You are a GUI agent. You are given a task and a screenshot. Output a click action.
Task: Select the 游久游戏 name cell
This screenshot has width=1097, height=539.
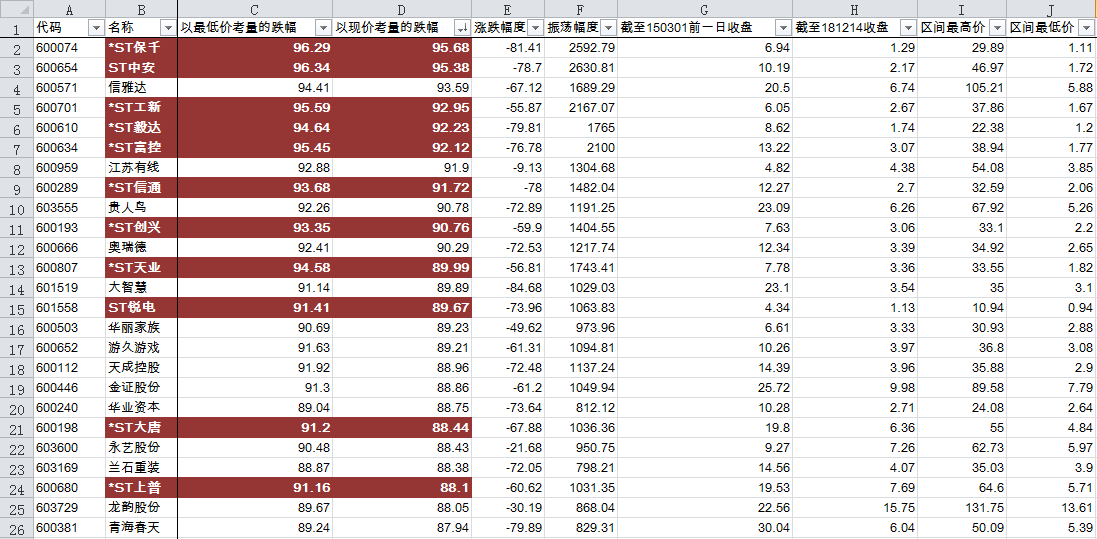141,347
